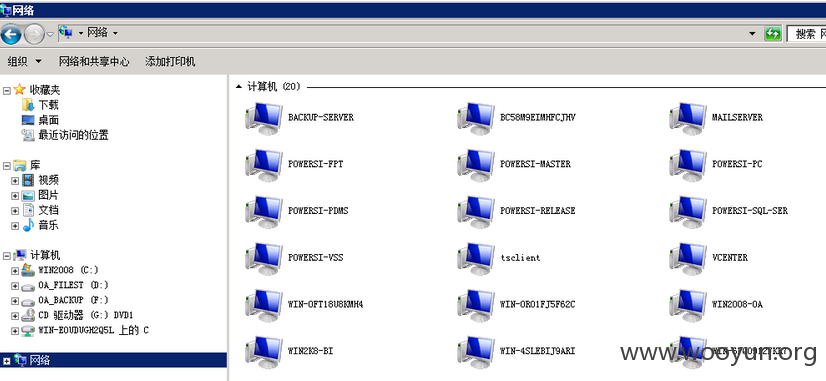Image resolution: width=826 pixels, height=381 pixels.
Task: Open dropdown arrow after 网络 breadcrumb
Action: [115, 33]
